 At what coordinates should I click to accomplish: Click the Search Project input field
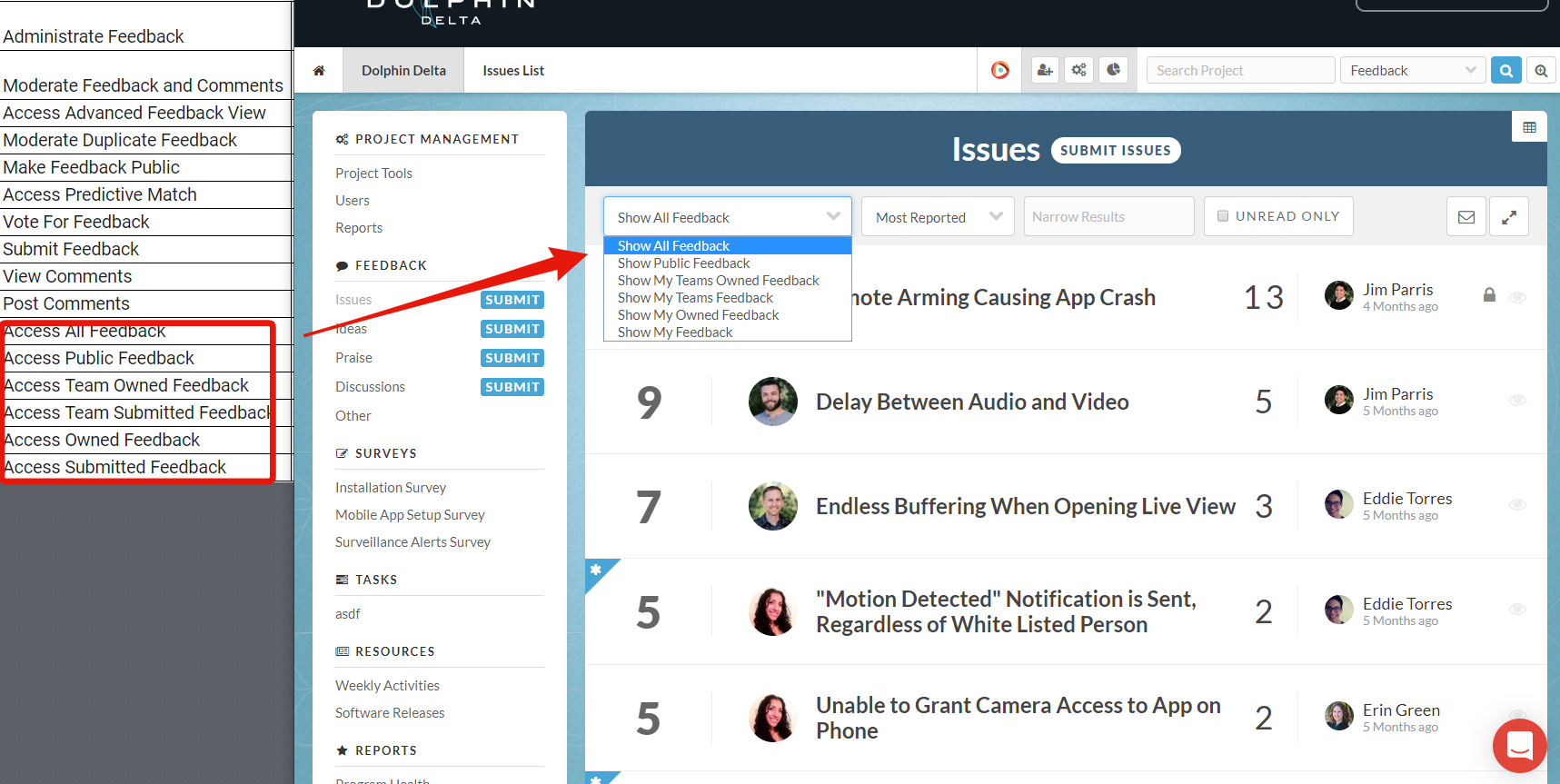pos(1240,70)
